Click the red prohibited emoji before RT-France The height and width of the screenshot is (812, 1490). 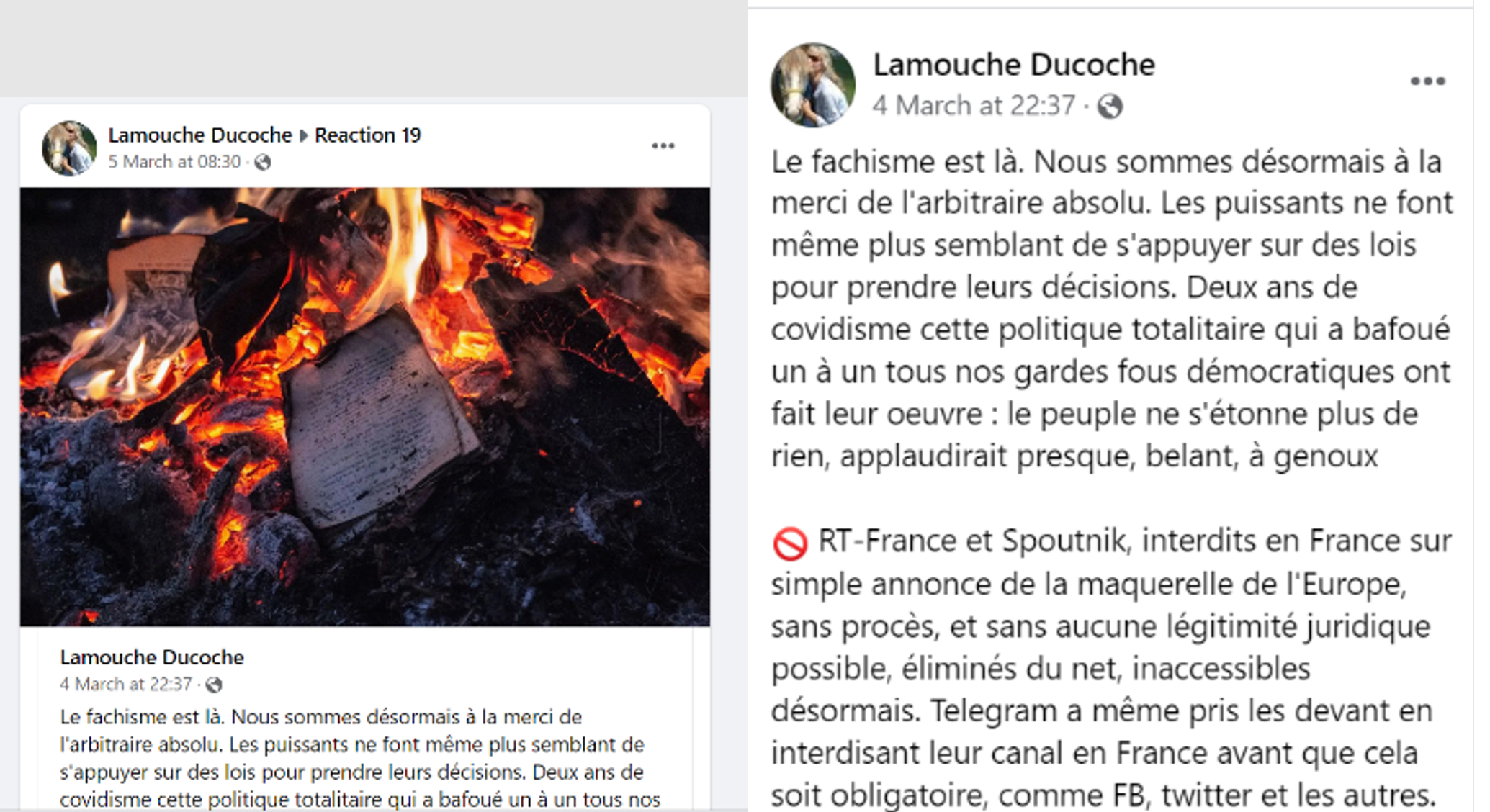(x=790, y=543)
